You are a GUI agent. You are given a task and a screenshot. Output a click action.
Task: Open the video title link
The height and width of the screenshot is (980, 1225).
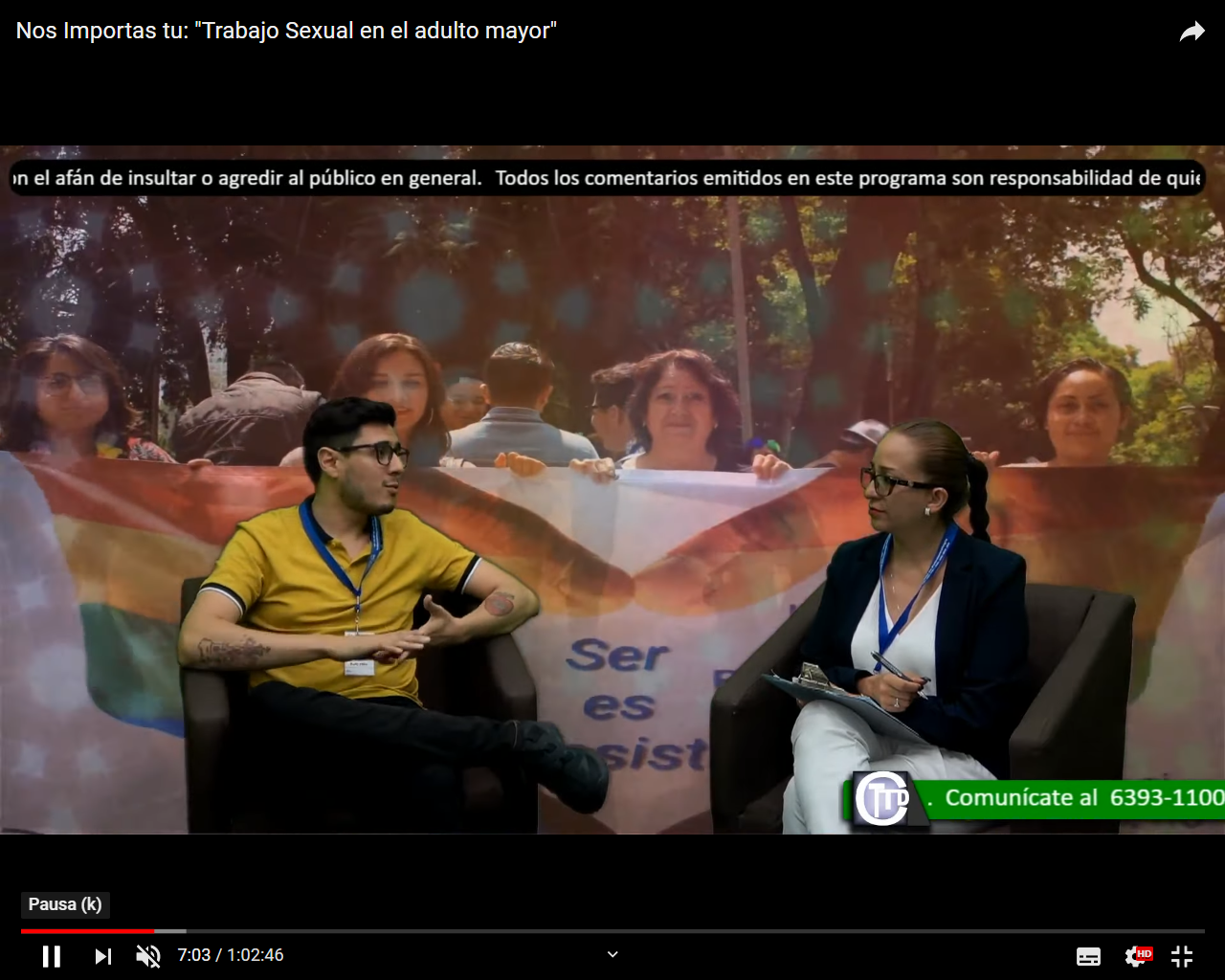pyautogui.click(x=285, y=31)
